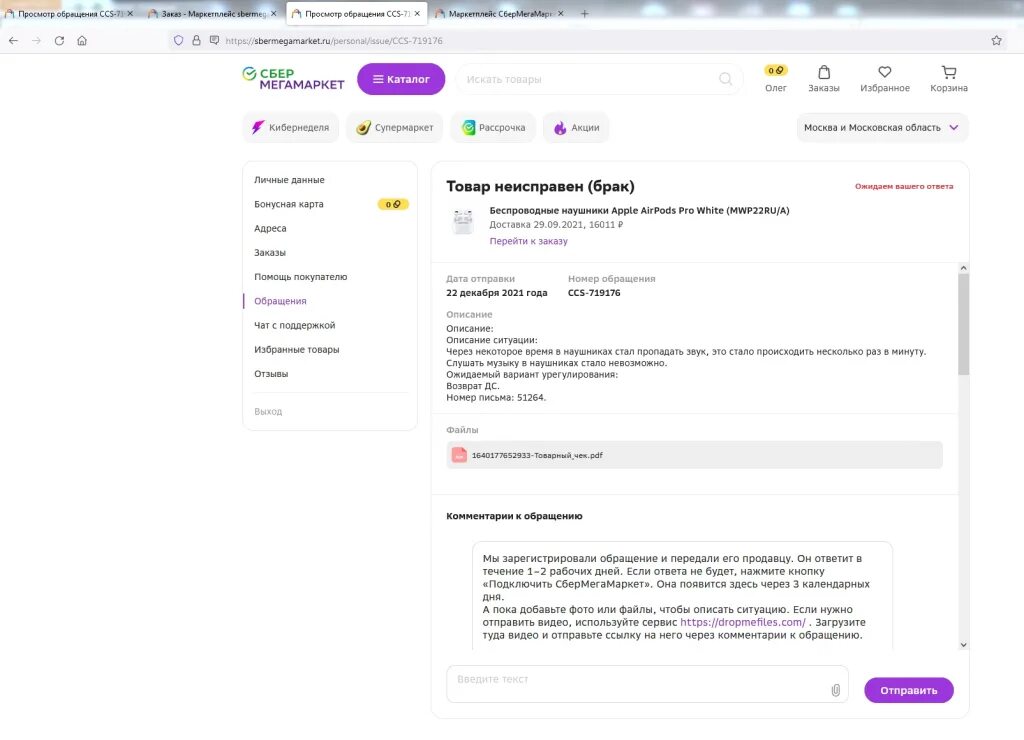This screenshot has width=1024, height=740.
Task: Go back with the browser back arrow
Action: (14, 40)
